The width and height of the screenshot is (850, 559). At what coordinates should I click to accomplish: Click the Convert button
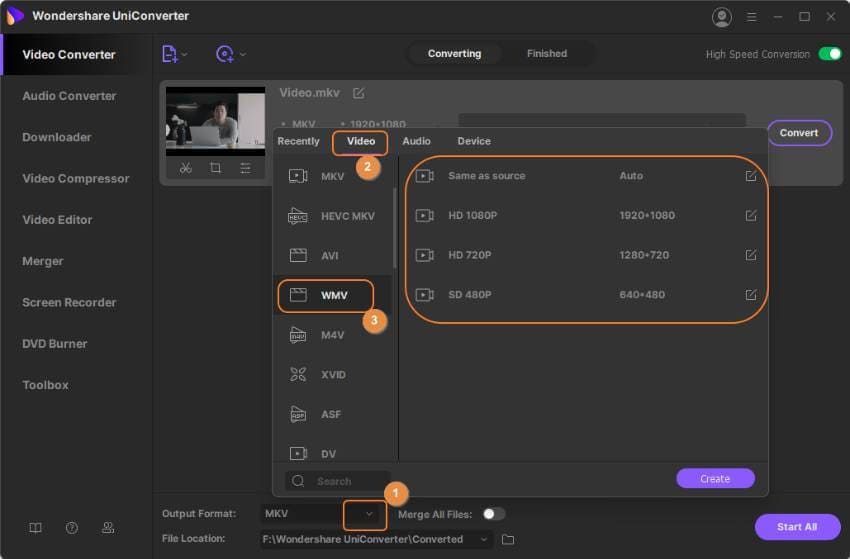point(799,133)
